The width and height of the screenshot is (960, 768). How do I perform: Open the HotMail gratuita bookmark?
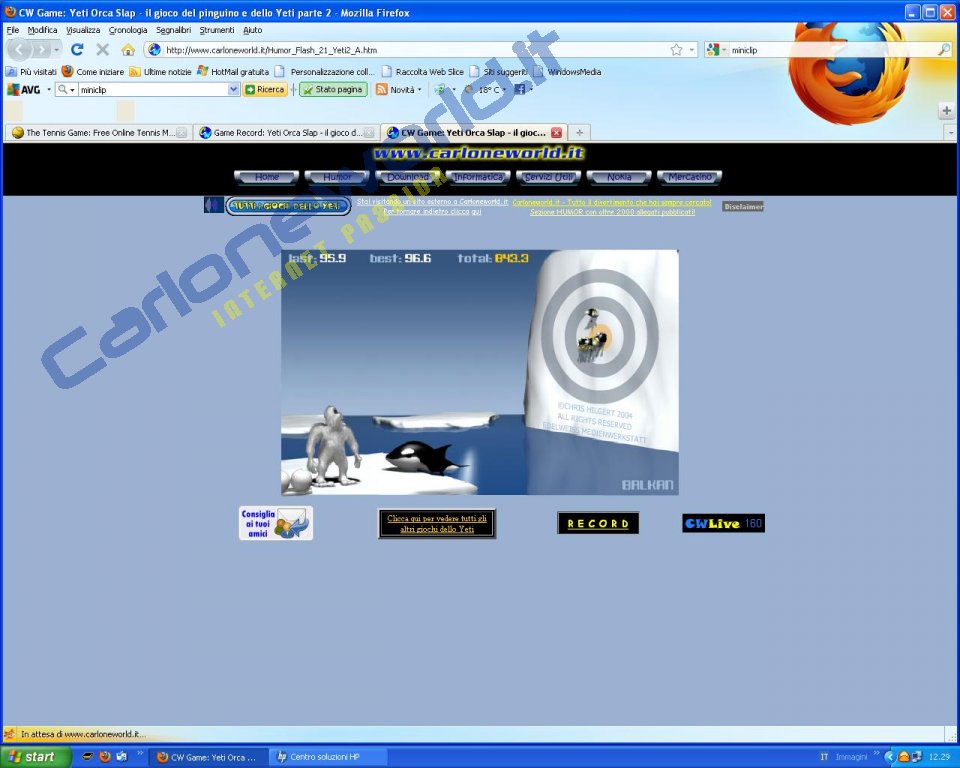[233, 72]
